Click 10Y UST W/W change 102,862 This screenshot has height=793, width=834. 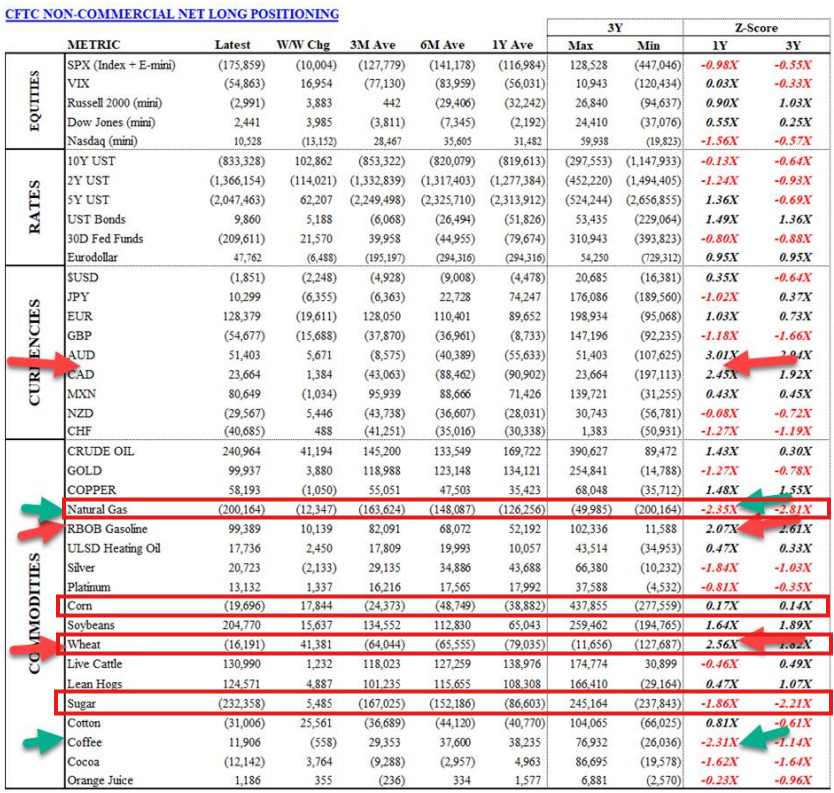click(x=313, y=161)
